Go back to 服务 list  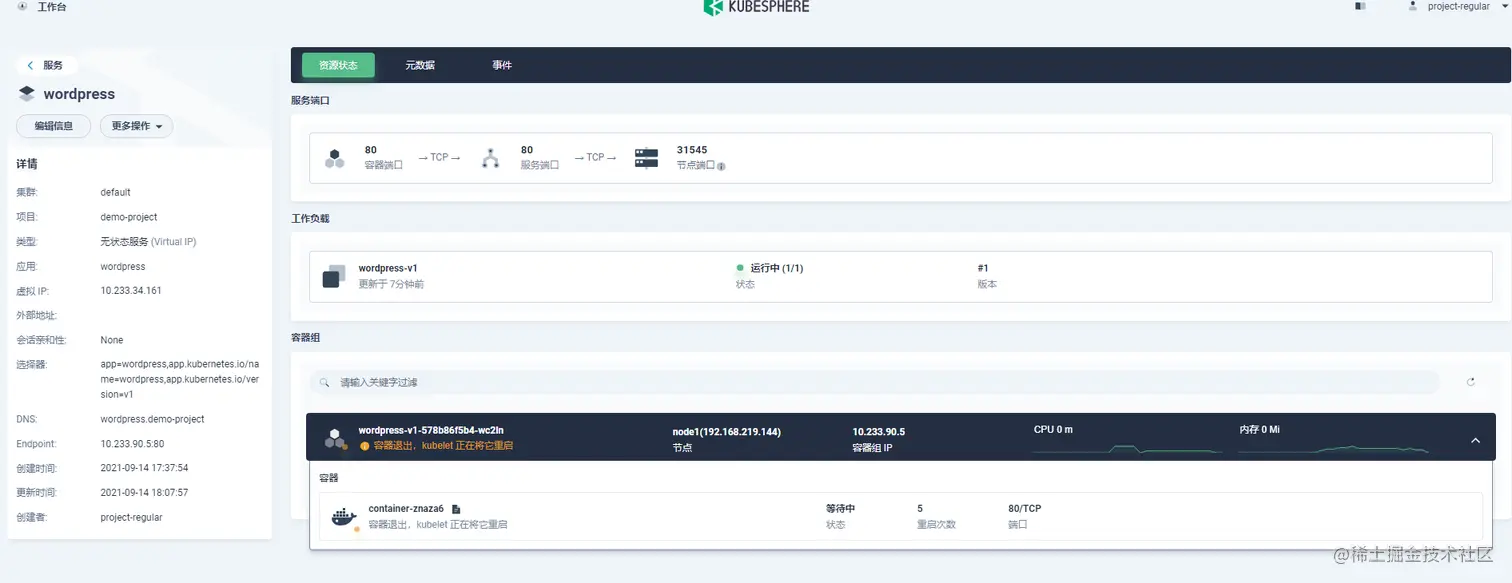[45, 65]
